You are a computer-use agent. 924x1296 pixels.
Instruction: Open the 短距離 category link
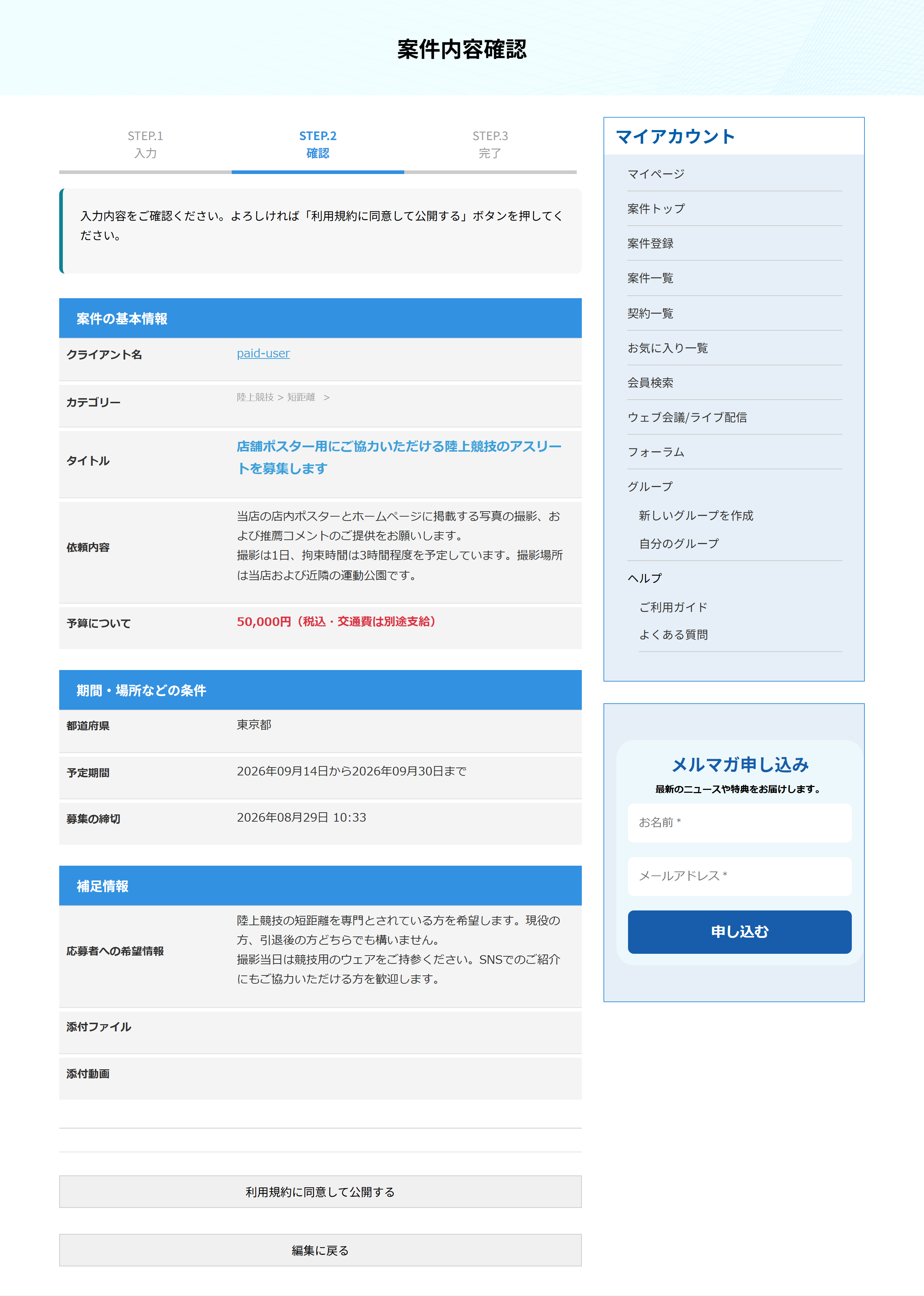pos(300,397)
